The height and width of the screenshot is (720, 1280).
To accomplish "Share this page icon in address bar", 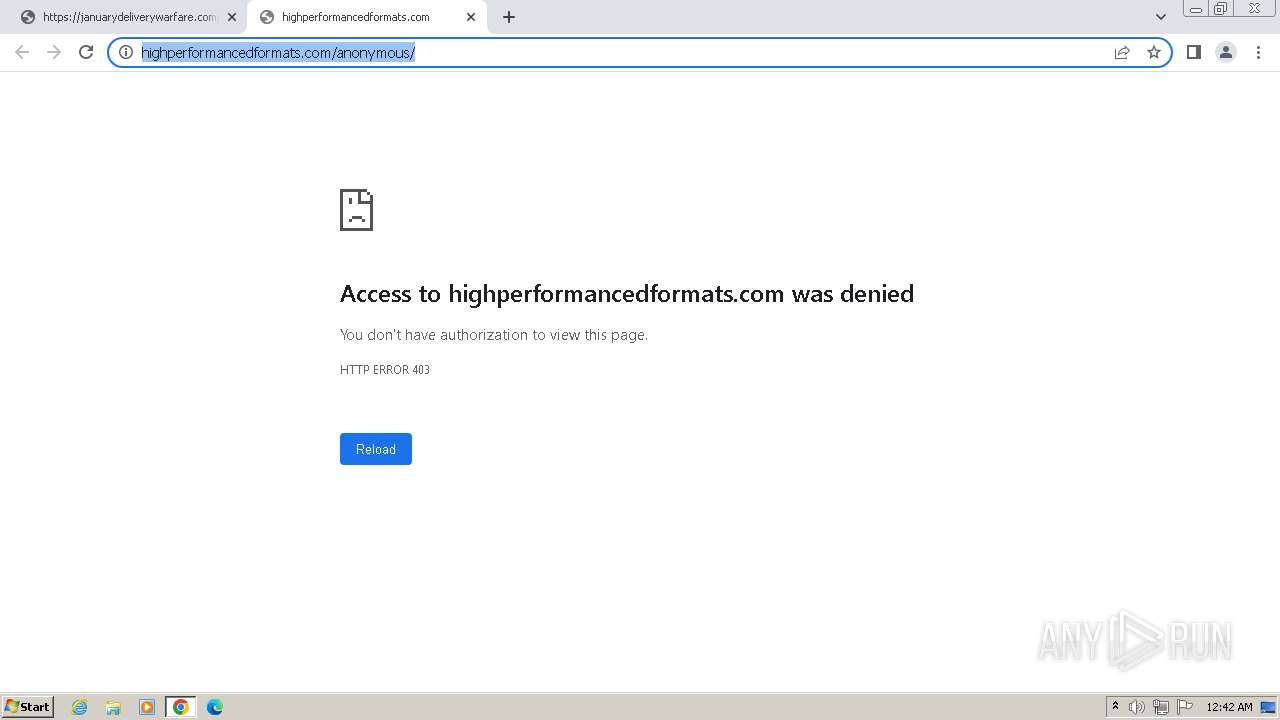I will 1122,52.
